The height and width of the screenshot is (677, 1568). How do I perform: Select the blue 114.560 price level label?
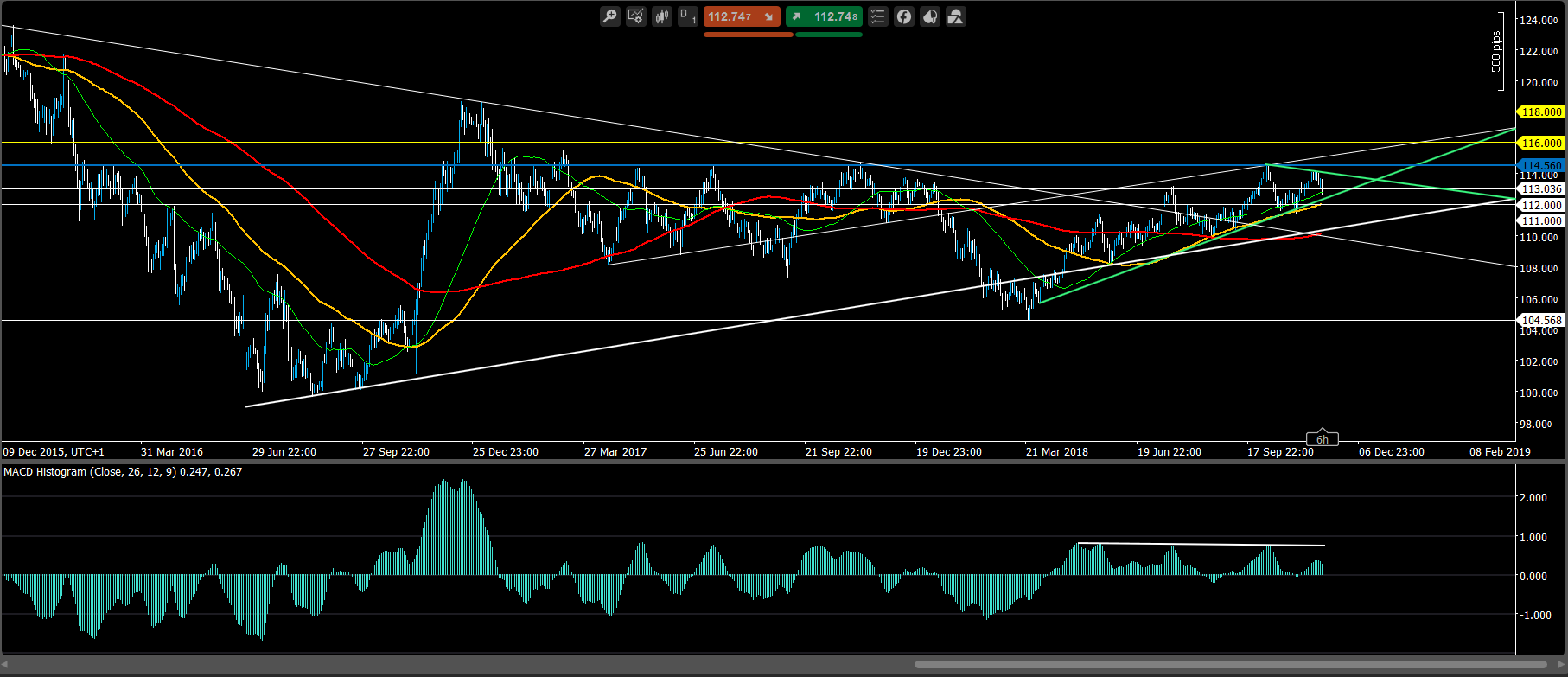coord(1541,165)
